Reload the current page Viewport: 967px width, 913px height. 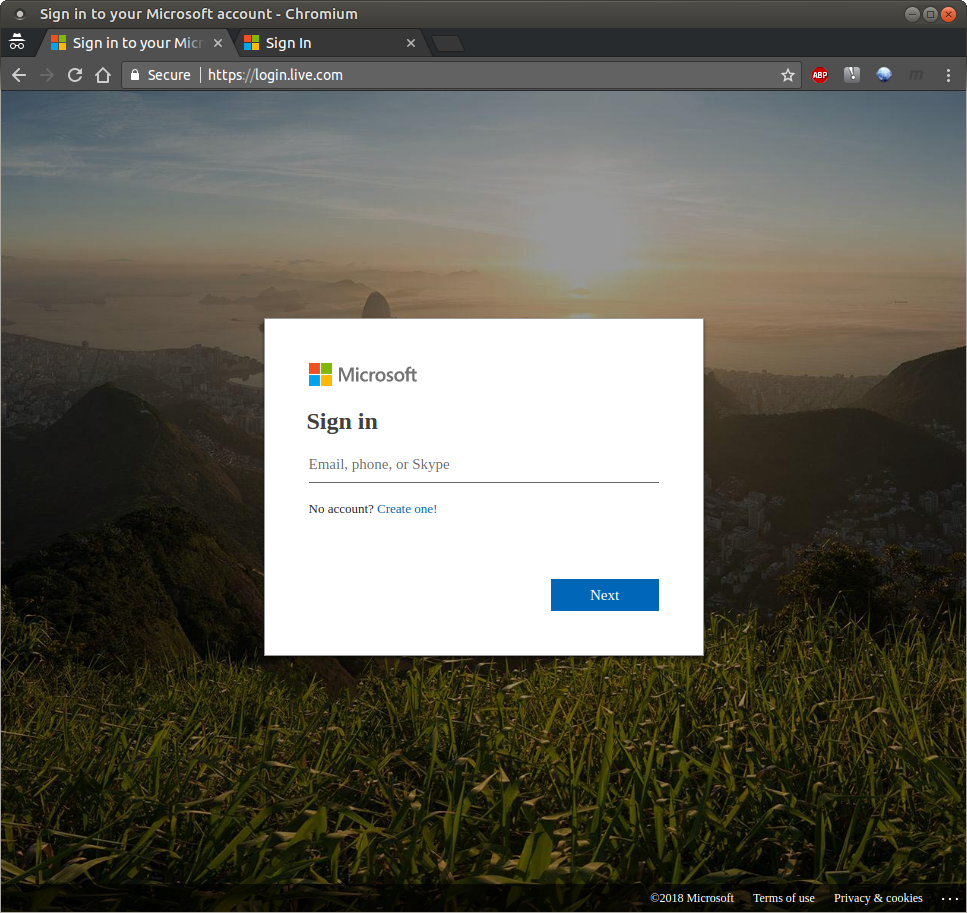[74, 75]
